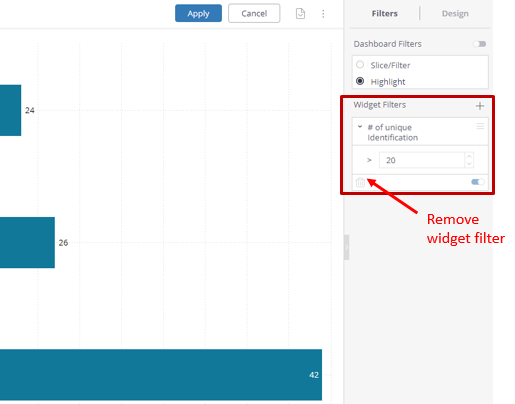Screen dimensions: 515x404
Task: Disable the widget filter toggle switch
Action: (478, 182)
